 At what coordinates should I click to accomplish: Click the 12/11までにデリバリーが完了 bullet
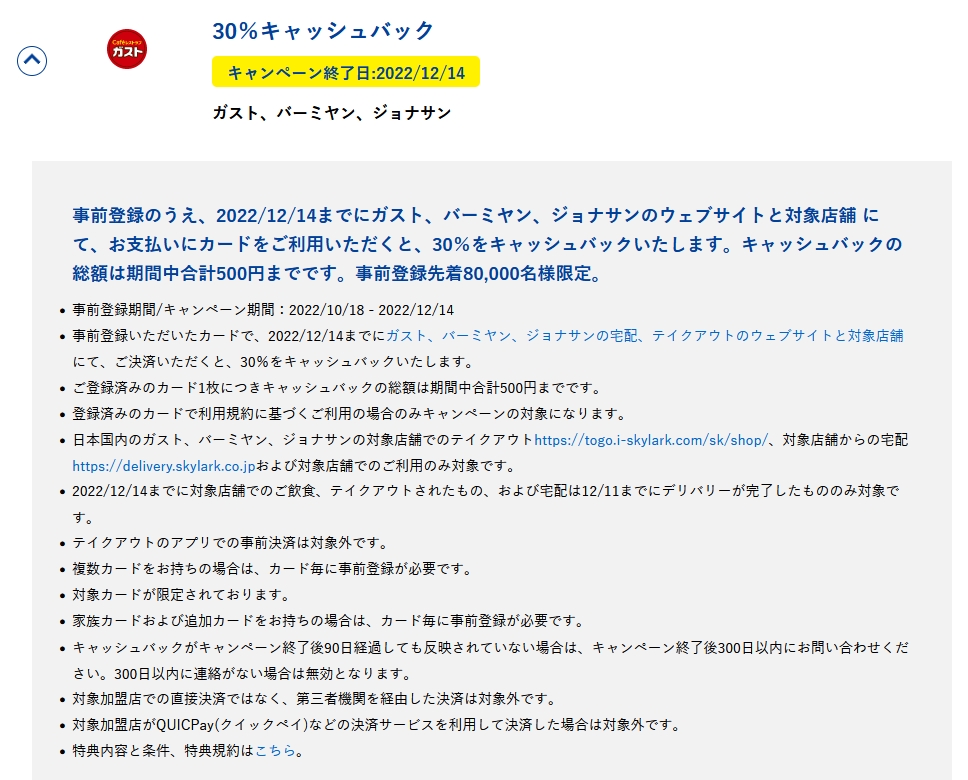click(486, 504)
